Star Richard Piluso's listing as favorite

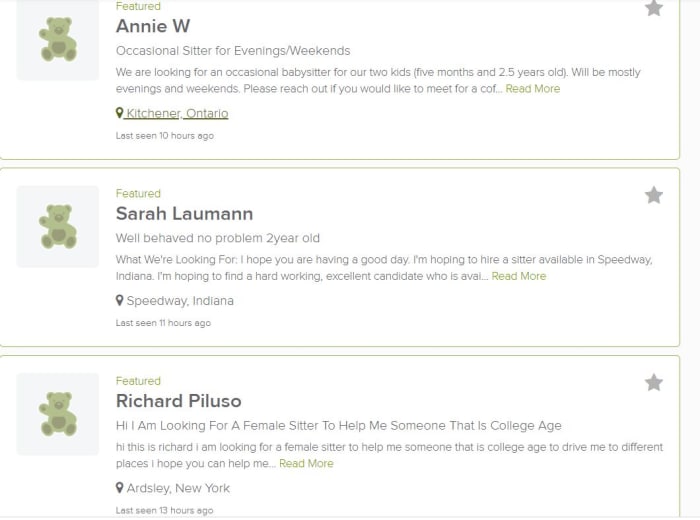tap(654, 383)
